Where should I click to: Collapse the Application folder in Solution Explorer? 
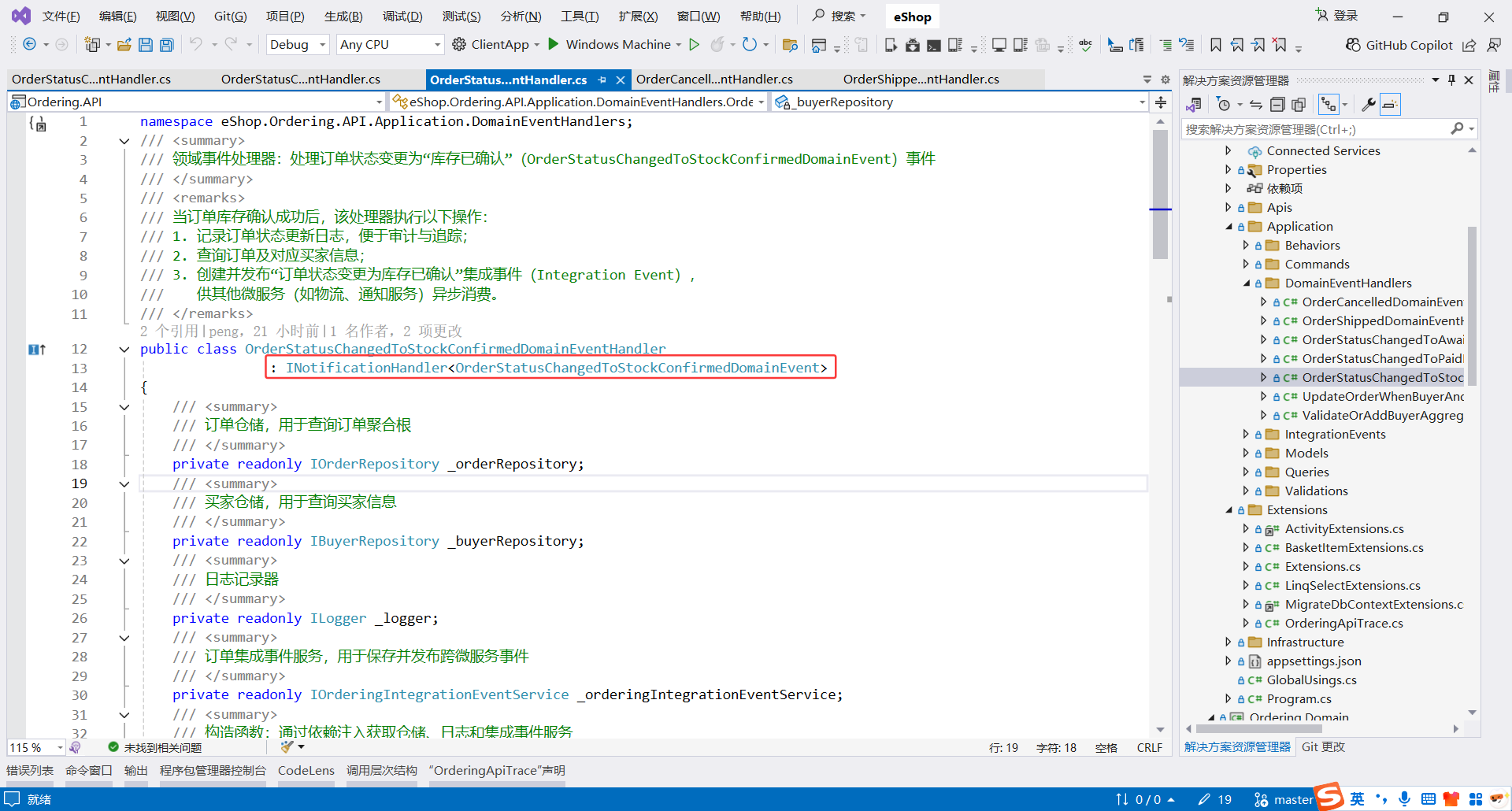pyautogui.click(x=1228, y=227)
